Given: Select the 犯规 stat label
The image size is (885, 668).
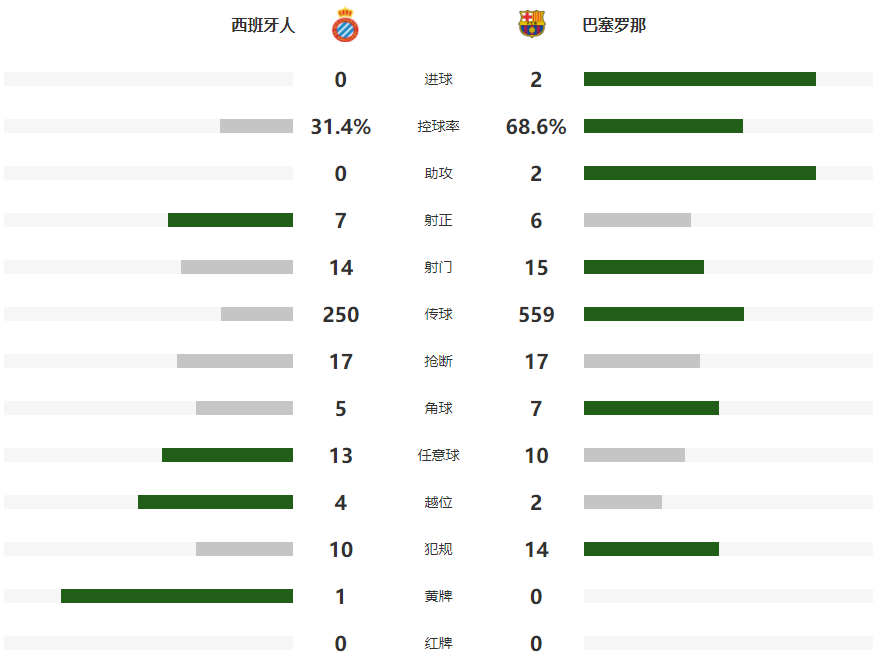Looking at the screenshot, I should pyautogui.click(x=438, y=550).
